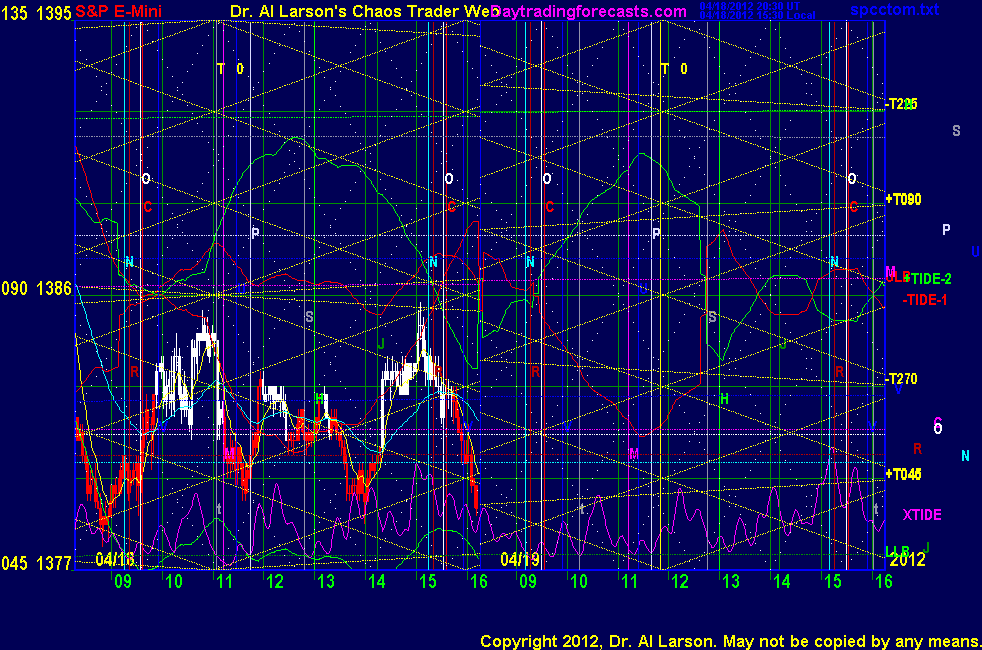Select the '135 1395' price axis label
The height and width of the screenshot is (650, 982).
pos(36,13)
